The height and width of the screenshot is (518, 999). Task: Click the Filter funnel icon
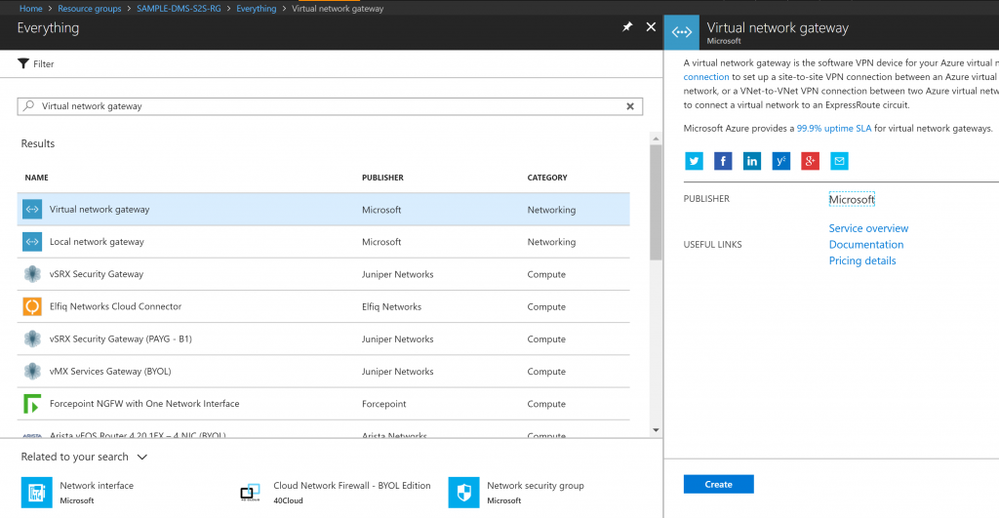(x=24, y=64)
